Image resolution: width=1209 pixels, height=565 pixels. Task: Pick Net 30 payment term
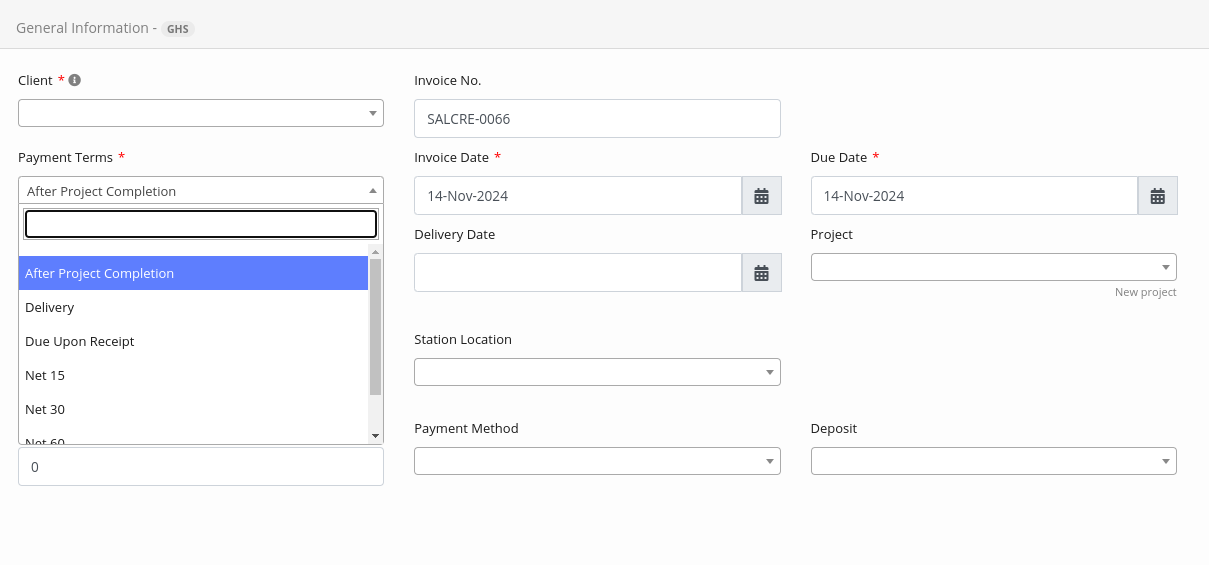45,409
